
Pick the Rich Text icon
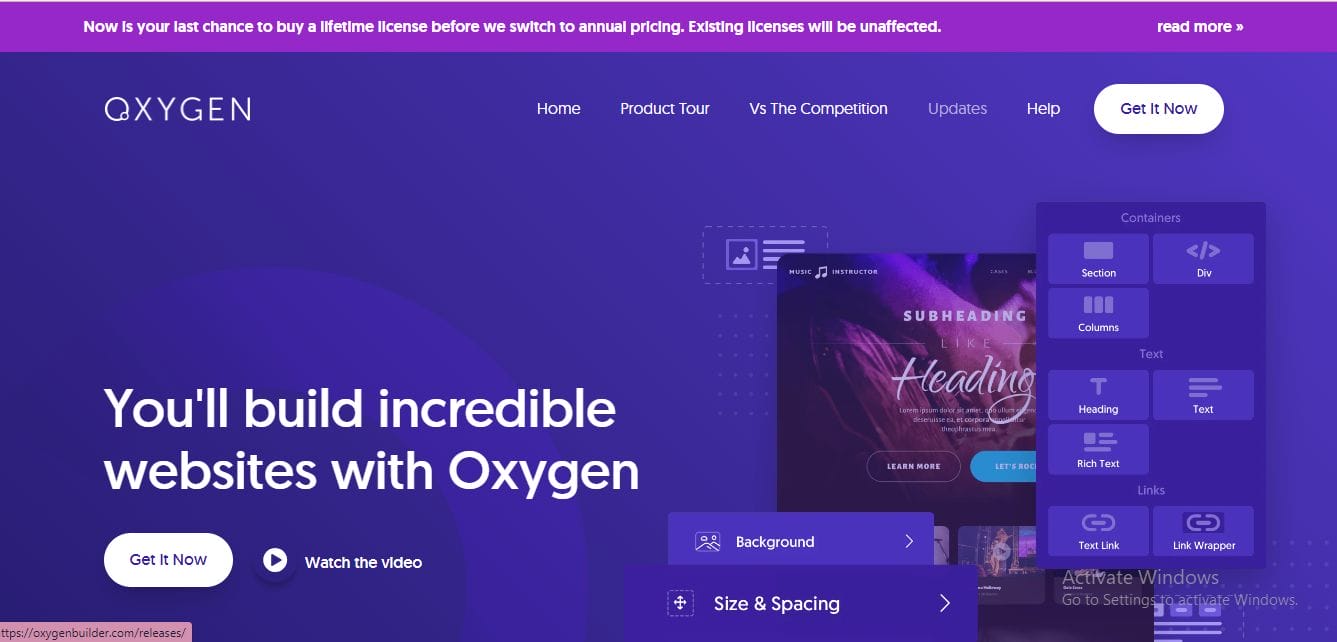coord(1098,441)
